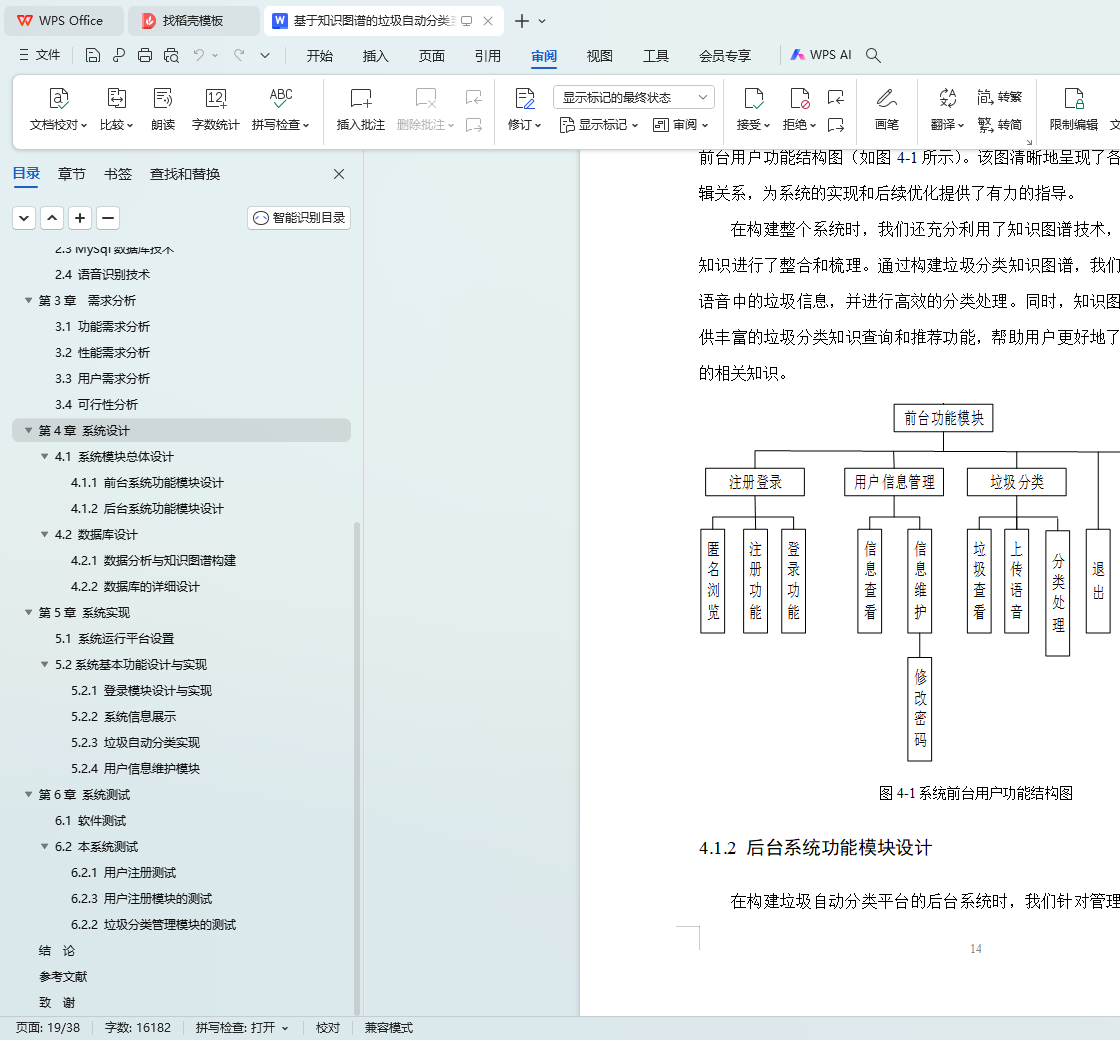Collapse the 第 5 章 系统实现 node
The image size is (1120, 1040).
[29, 613]
